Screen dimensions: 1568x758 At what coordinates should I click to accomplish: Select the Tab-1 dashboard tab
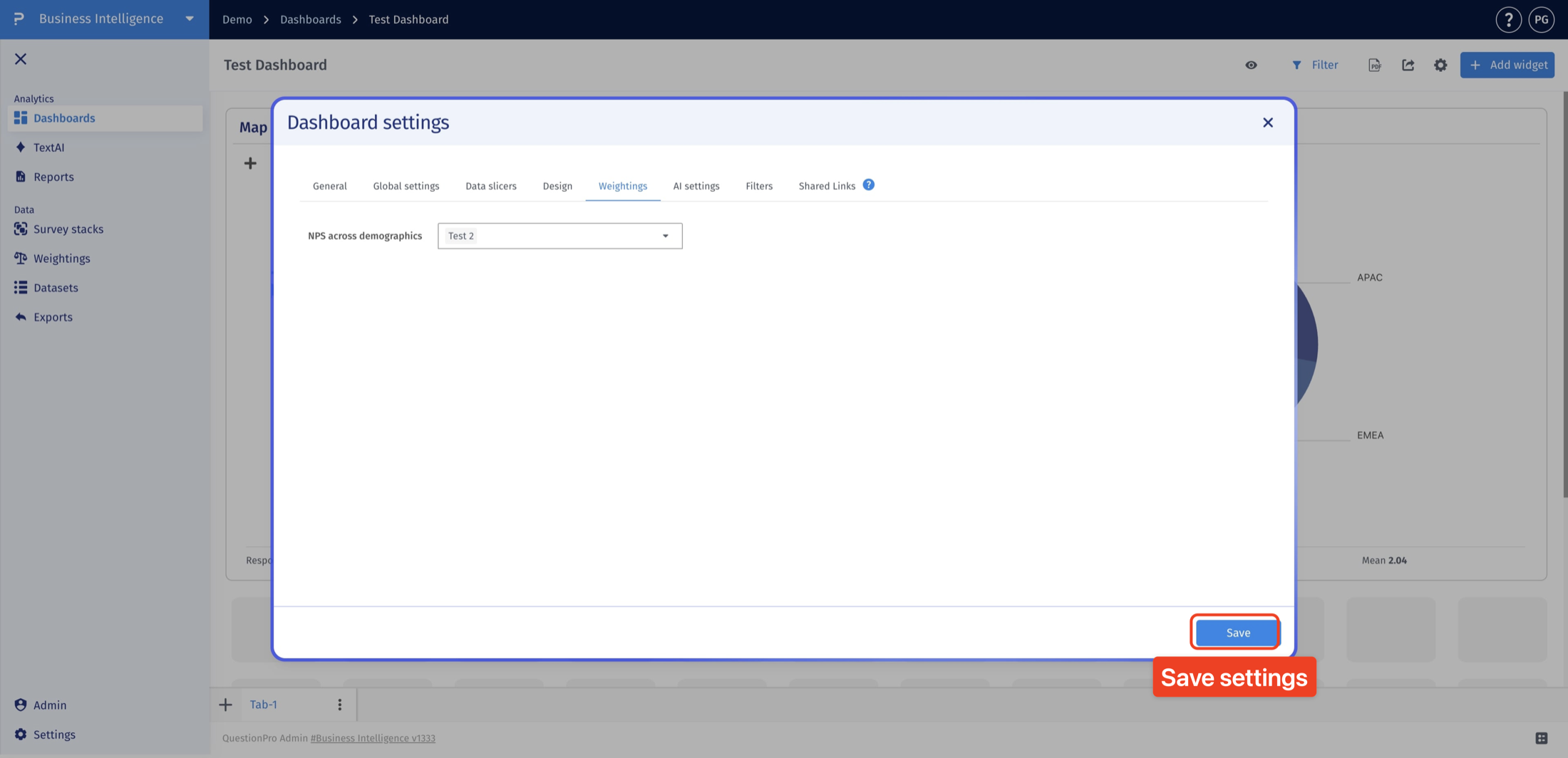(x=263, y=705)
